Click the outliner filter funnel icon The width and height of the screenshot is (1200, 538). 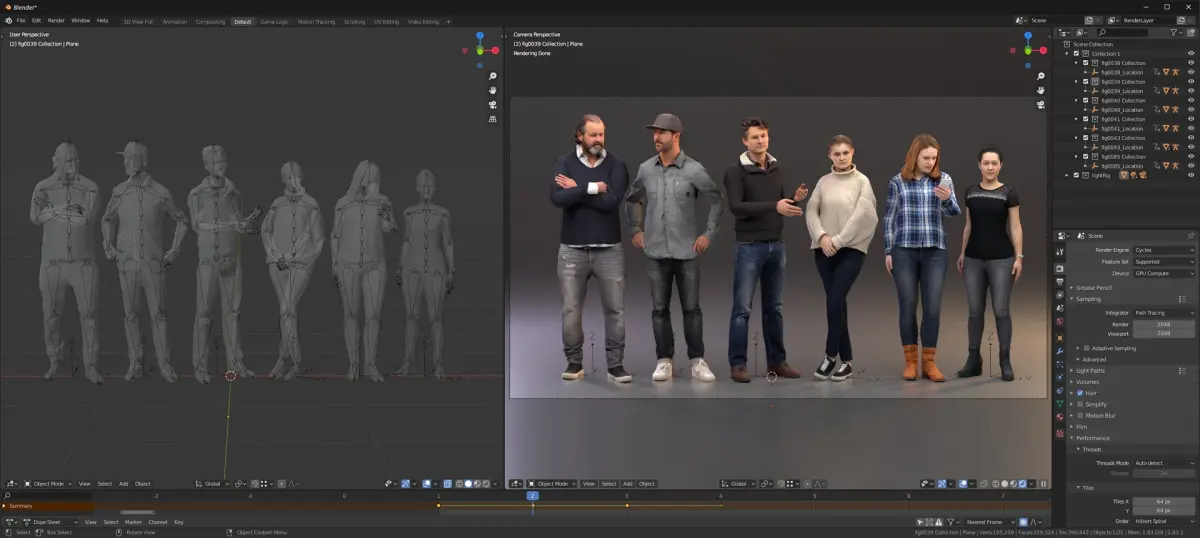coord(1174,33)
